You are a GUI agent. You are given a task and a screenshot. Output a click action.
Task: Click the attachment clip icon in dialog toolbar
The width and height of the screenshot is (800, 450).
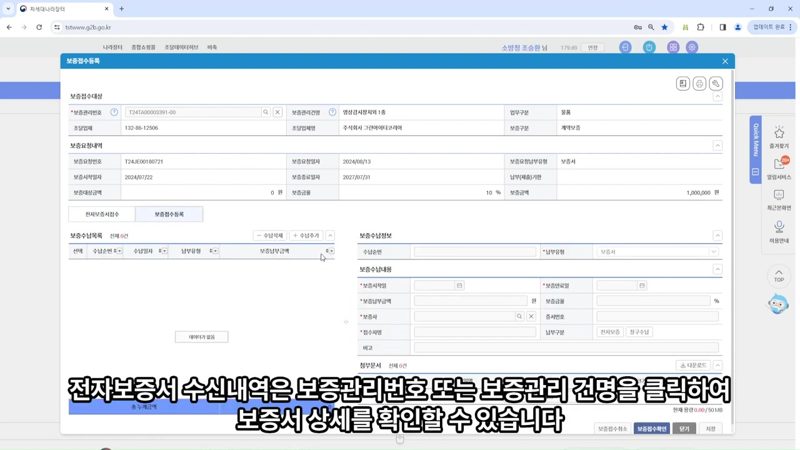coord(716,84)
